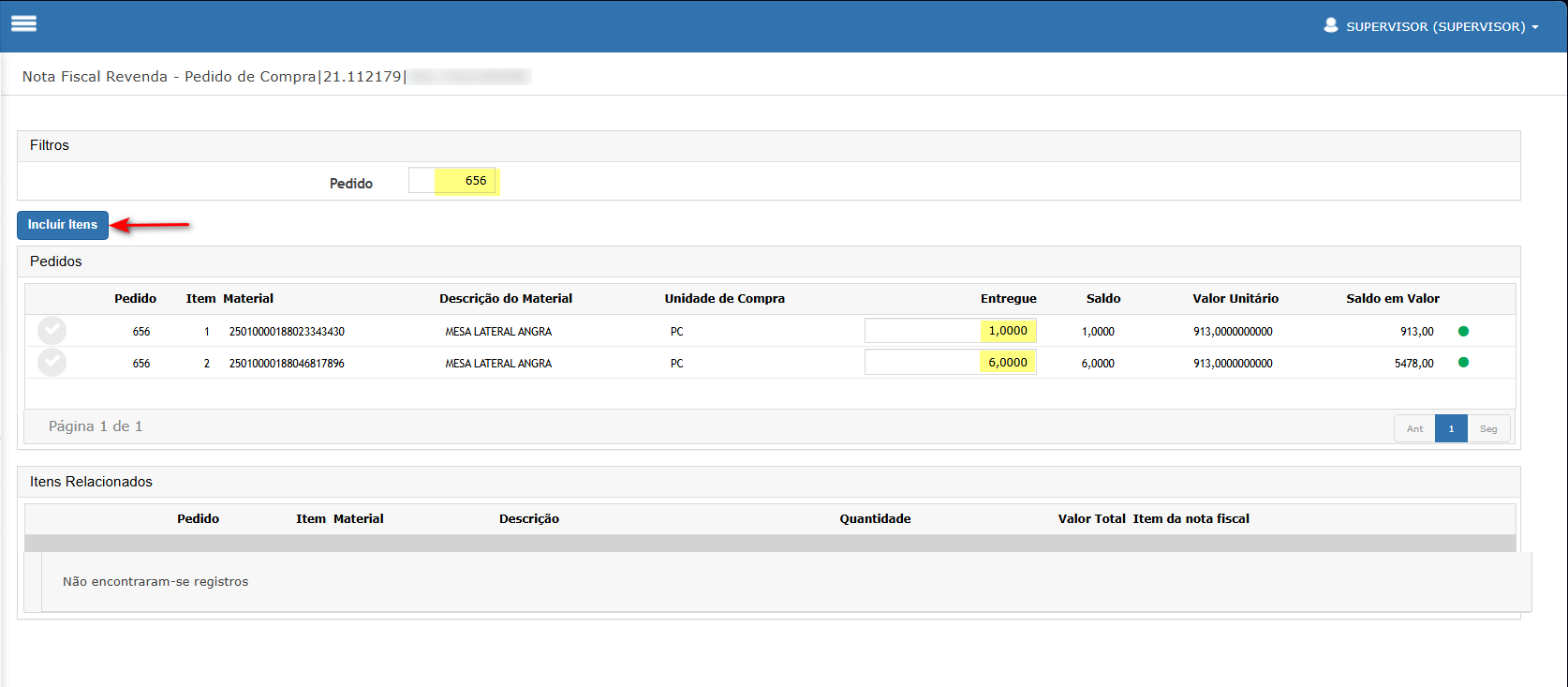Click the Valor Total column header
This screenshot has width=1568, height=687.
click(x=1092, y=519)
